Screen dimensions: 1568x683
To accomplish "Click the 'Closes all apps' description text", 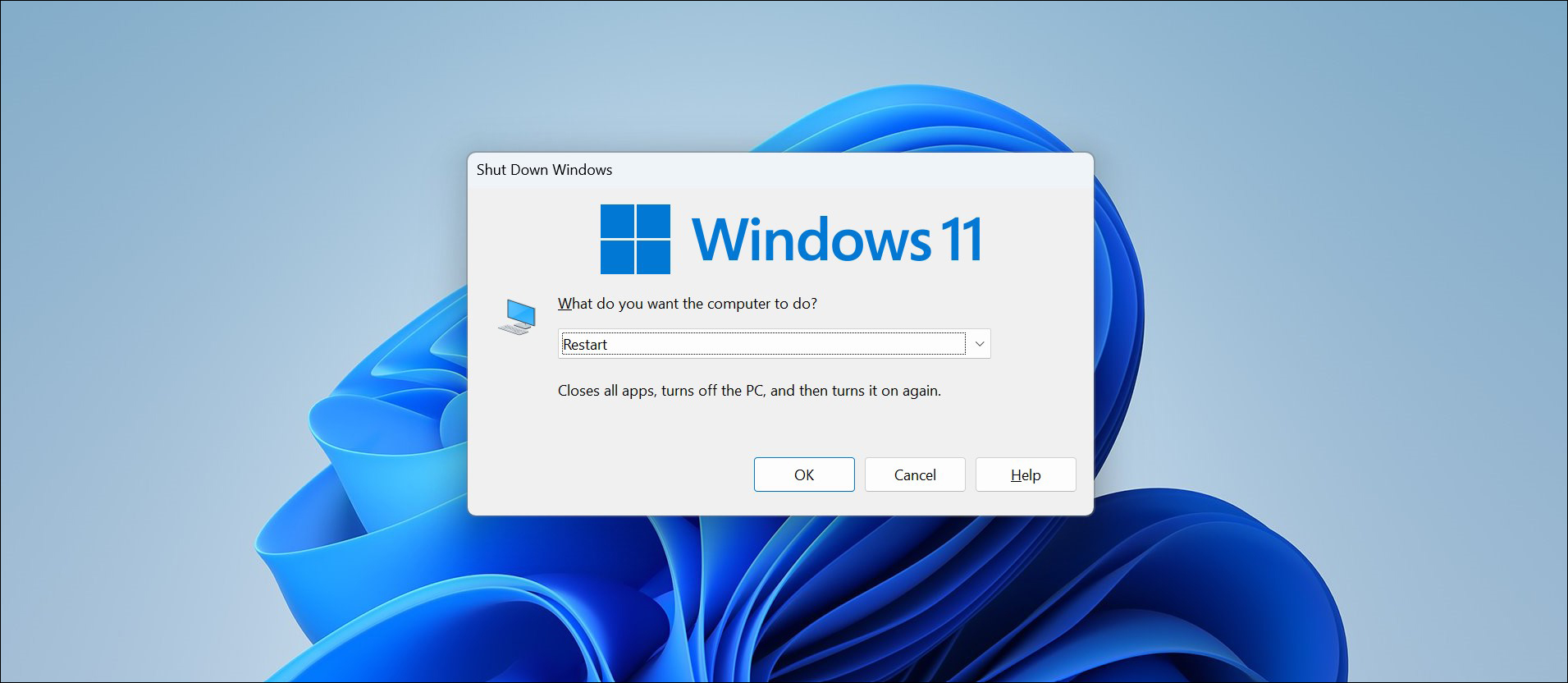I will coord(749,391).
